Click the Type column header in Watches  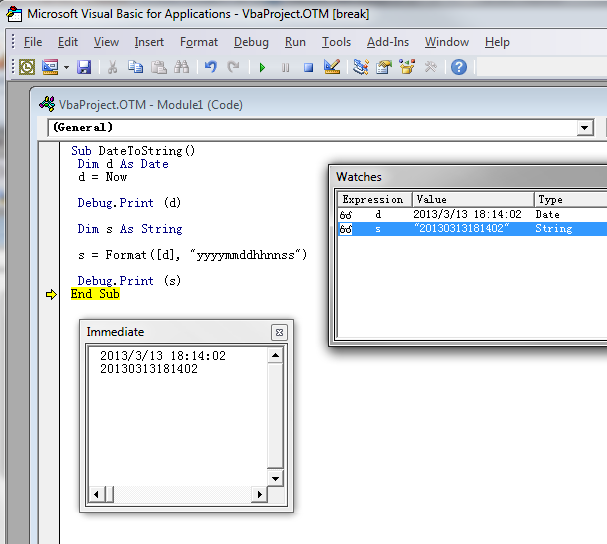click(571, 199)
